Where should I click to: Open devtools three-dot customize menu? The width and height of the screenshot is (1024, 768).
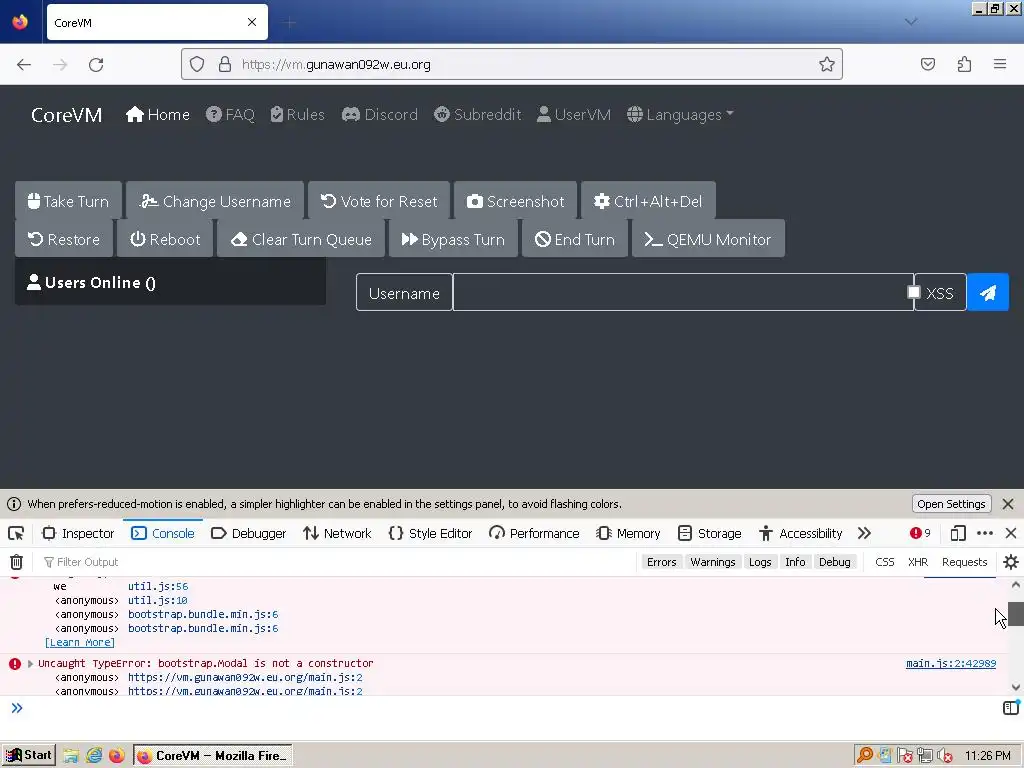coord(985,533)
